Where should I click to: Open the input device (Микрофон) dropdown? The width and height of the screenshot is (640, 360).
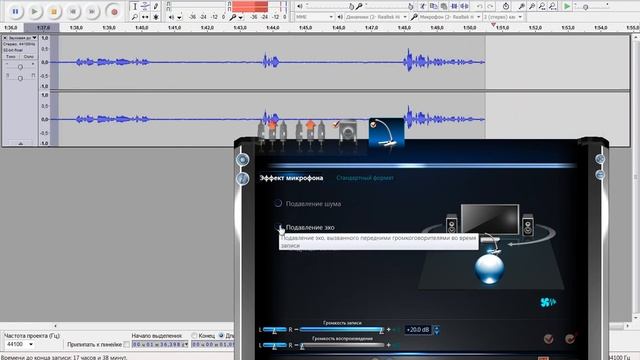click(450, 17)
